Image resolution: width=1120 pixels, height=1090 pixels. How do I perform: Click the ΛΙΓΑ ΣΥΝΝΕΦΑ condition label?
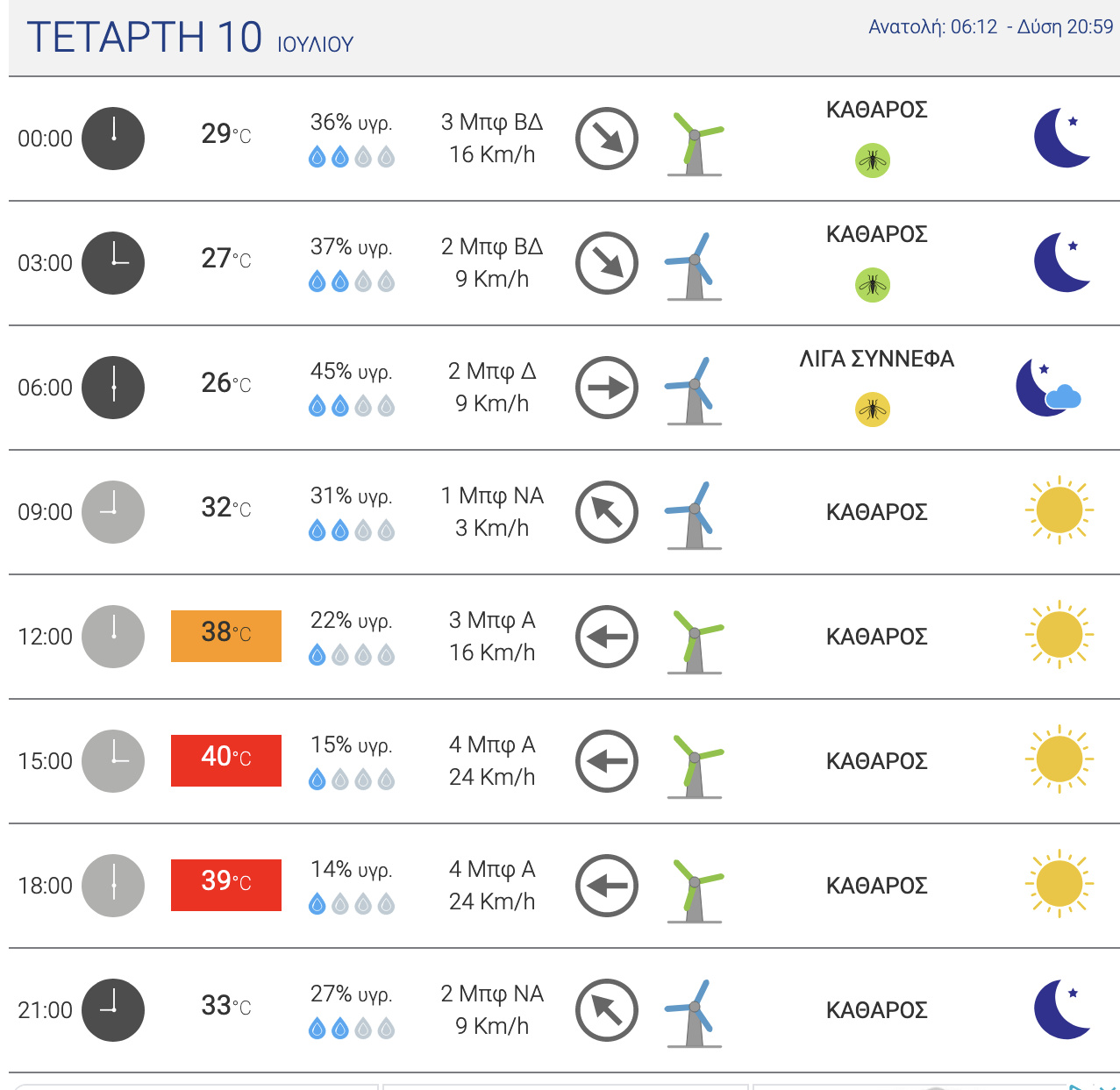coord(876,360)
